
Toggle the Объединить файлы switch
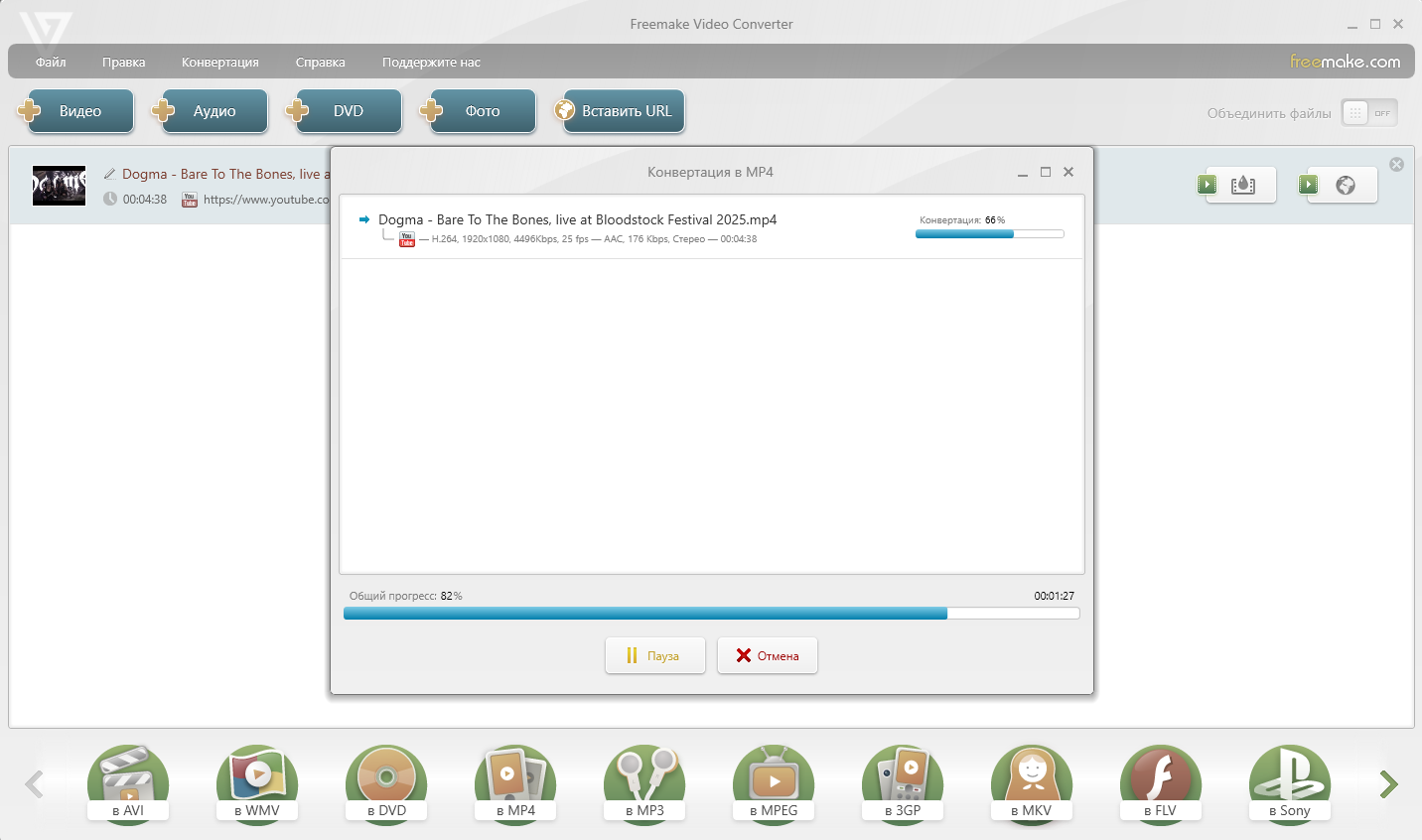[1369, 113]
